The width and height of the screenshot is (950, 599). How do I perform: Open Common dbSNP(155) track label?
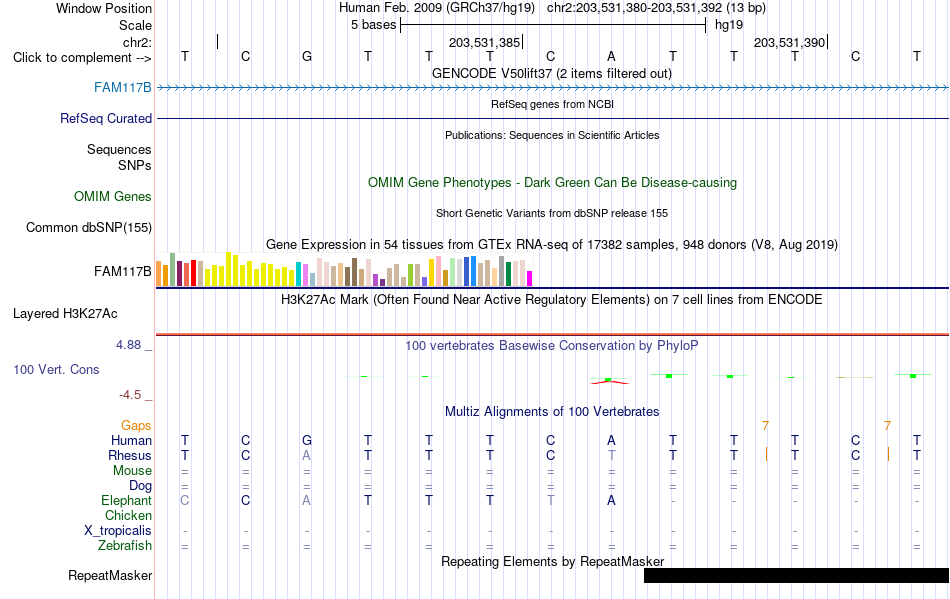pos(88,228)
